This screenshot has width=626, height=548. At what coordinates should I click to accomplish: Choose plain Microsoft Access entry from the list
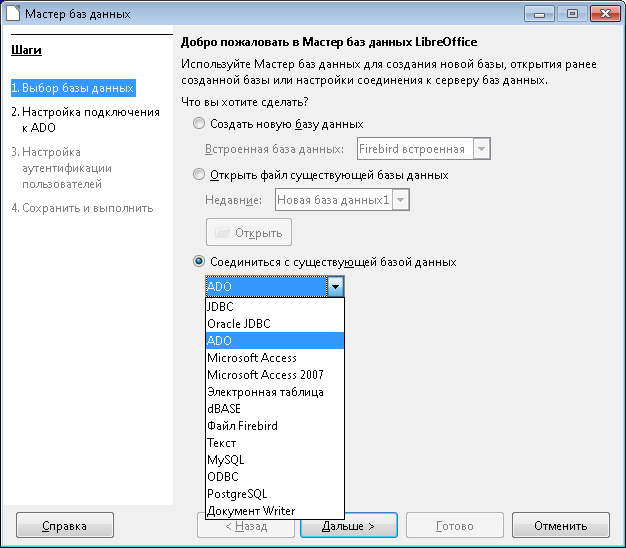point(275,358)
